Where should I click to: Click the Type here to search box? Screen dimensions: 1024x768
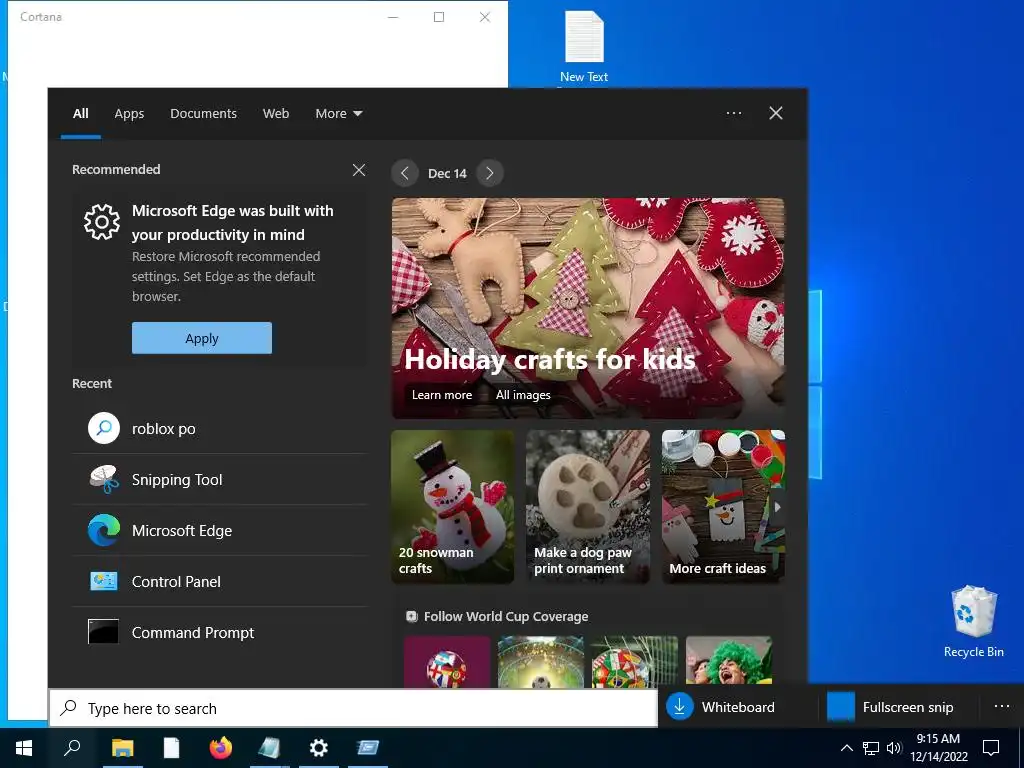click(353, 708)
